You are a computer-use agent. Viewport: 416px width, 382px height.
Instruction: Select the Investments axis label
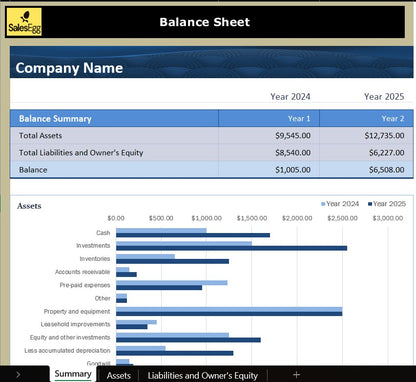pyautogui.click(x=93, y=246)
